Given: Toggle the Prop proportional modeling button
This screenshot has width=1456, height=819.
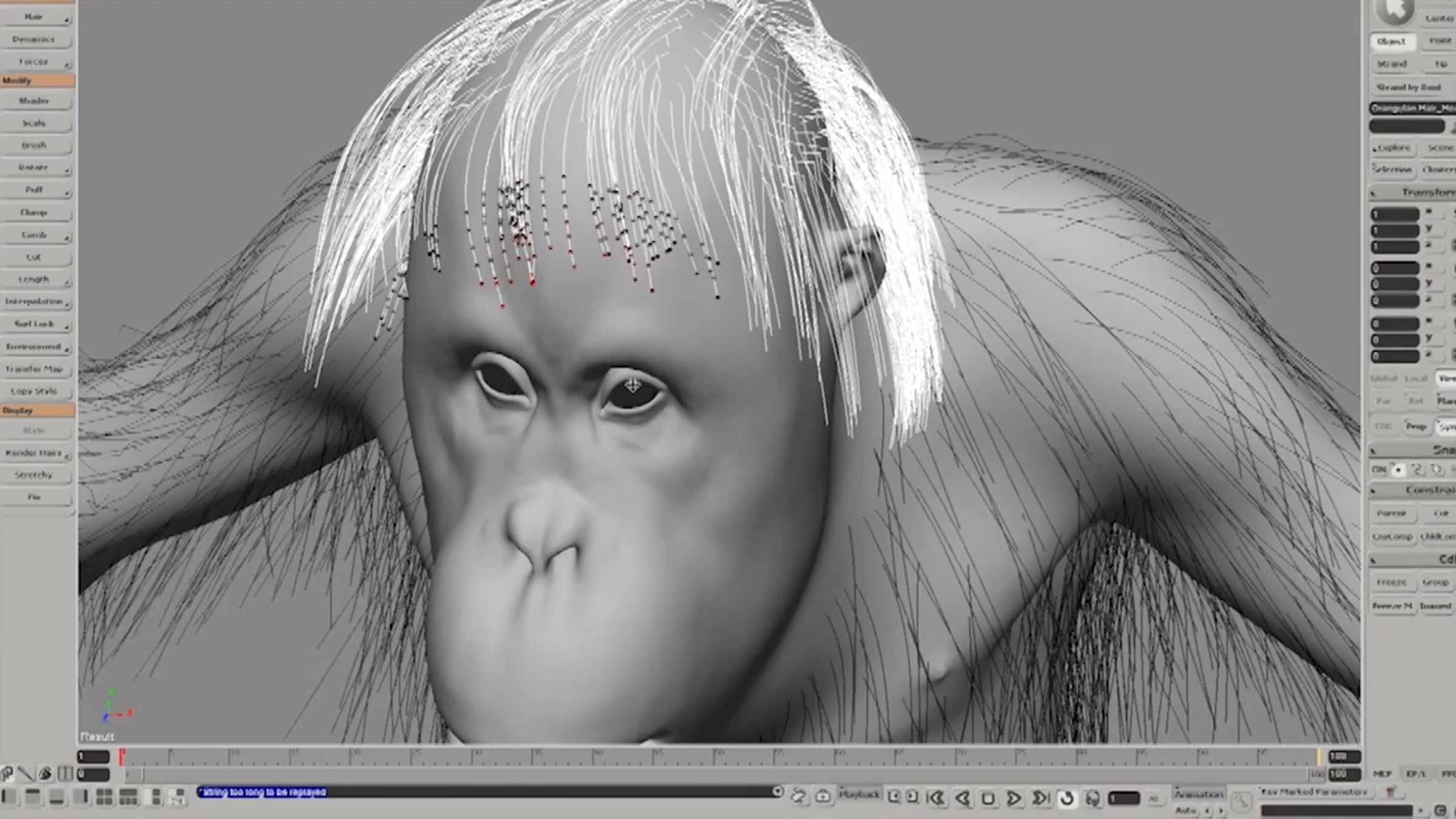Looking at the screenshot, I should click(x=1416, y=426).
